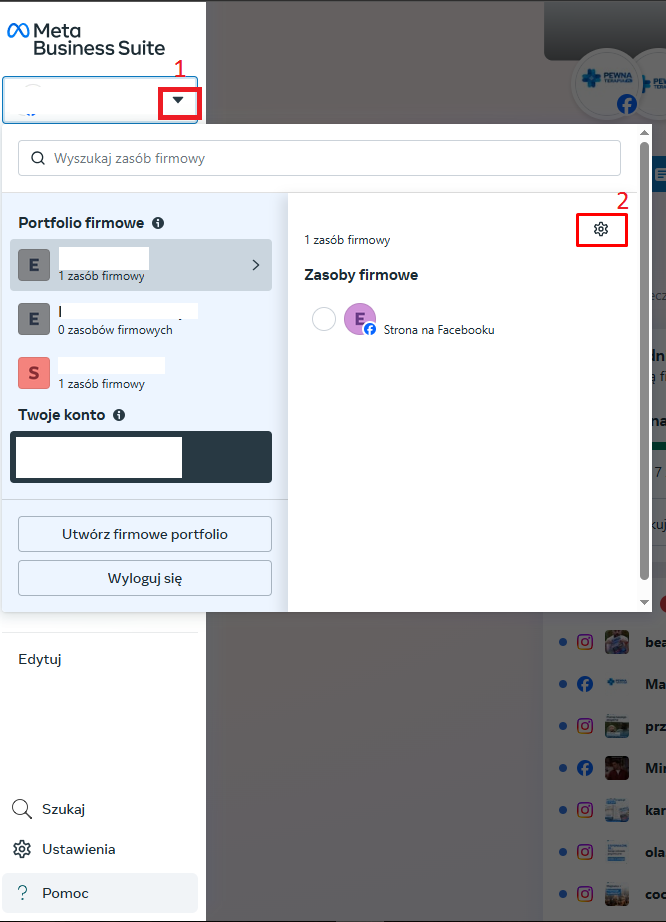Click the popup's vertical scrollbar thumb

[x=645, y=360]
